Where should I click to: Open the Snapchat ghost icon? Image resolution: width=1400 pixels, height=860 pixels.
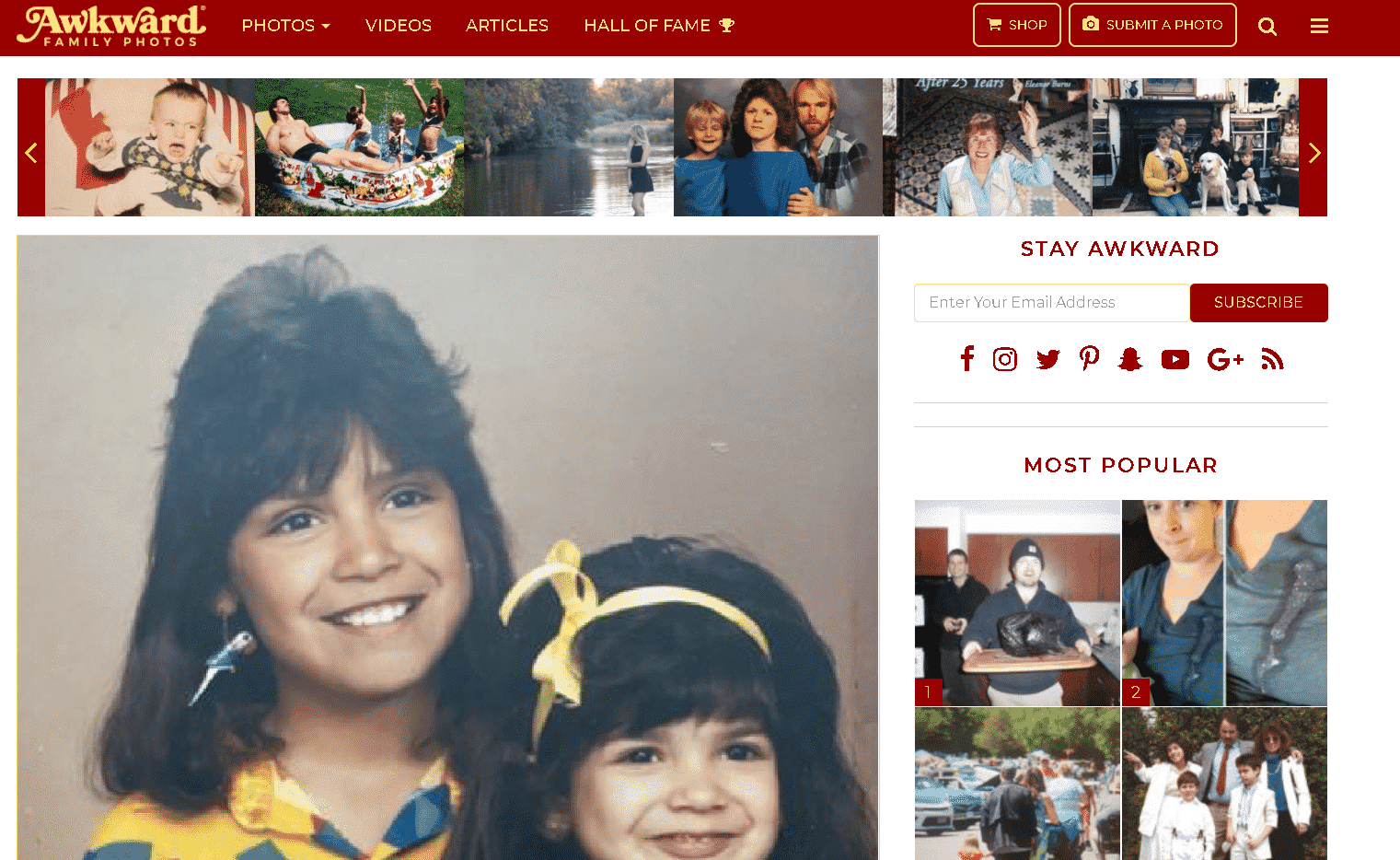pyautogui.click(x=1130, y=359)
